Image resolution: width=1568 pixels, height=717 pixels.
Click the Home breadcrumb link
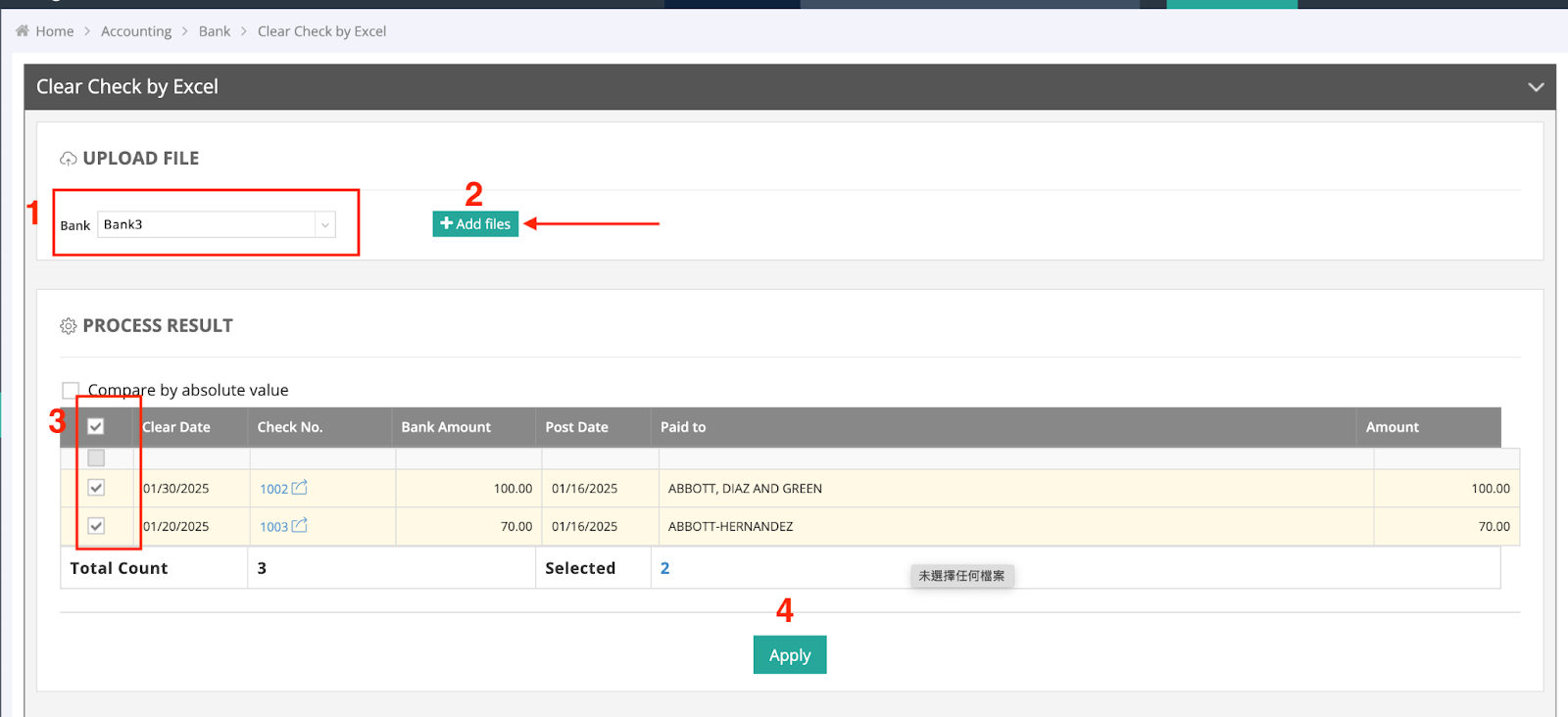(x=55, y=31)
